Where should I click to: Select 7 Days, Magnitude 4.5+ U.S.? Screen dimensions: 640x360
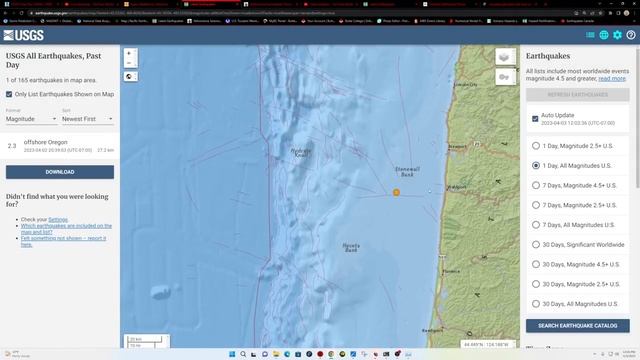tap(536, 185)
